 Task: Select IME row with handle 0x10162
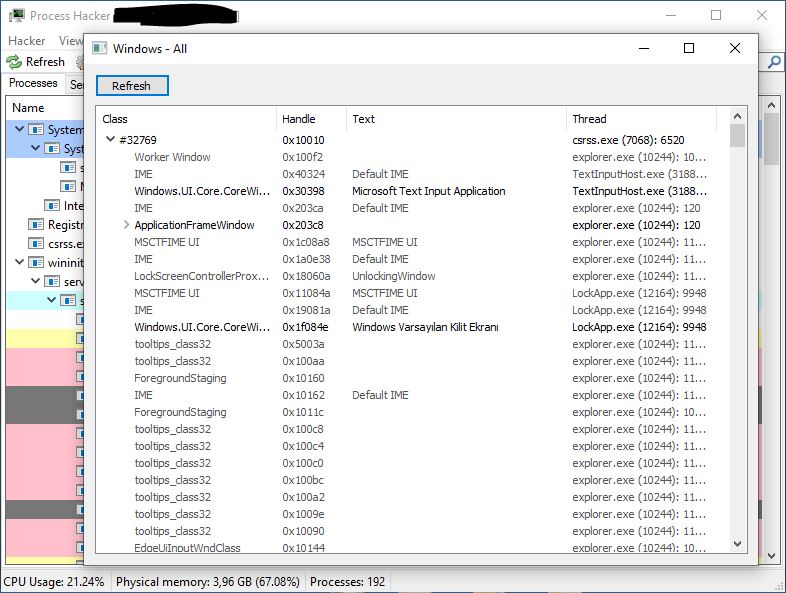click(411, 396)
